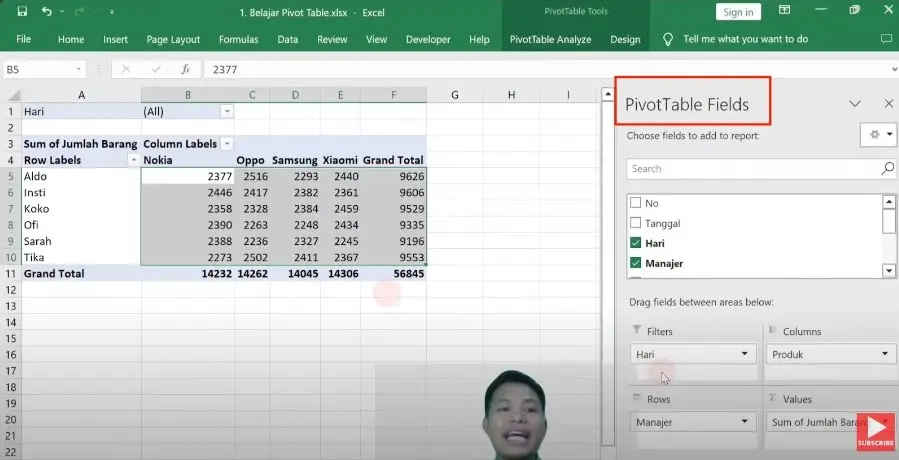Image resolution: width=899 pixels, height=460 pixels.
Task: Uncheck the Hari field checkbox
Action: point(635,243)
